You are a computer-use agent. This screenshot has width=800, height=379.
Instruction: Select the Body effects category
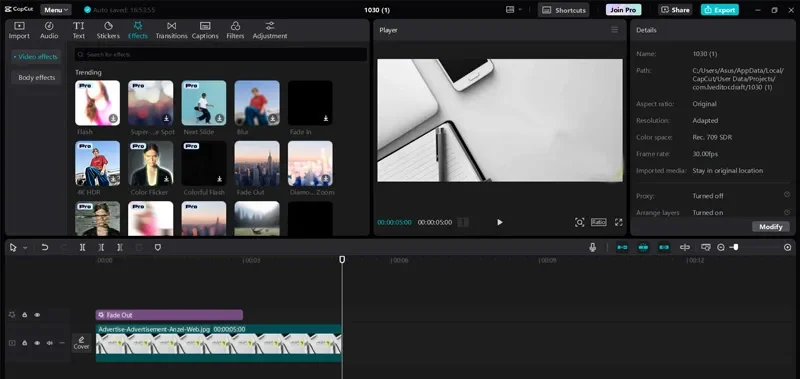click(36, 78)
